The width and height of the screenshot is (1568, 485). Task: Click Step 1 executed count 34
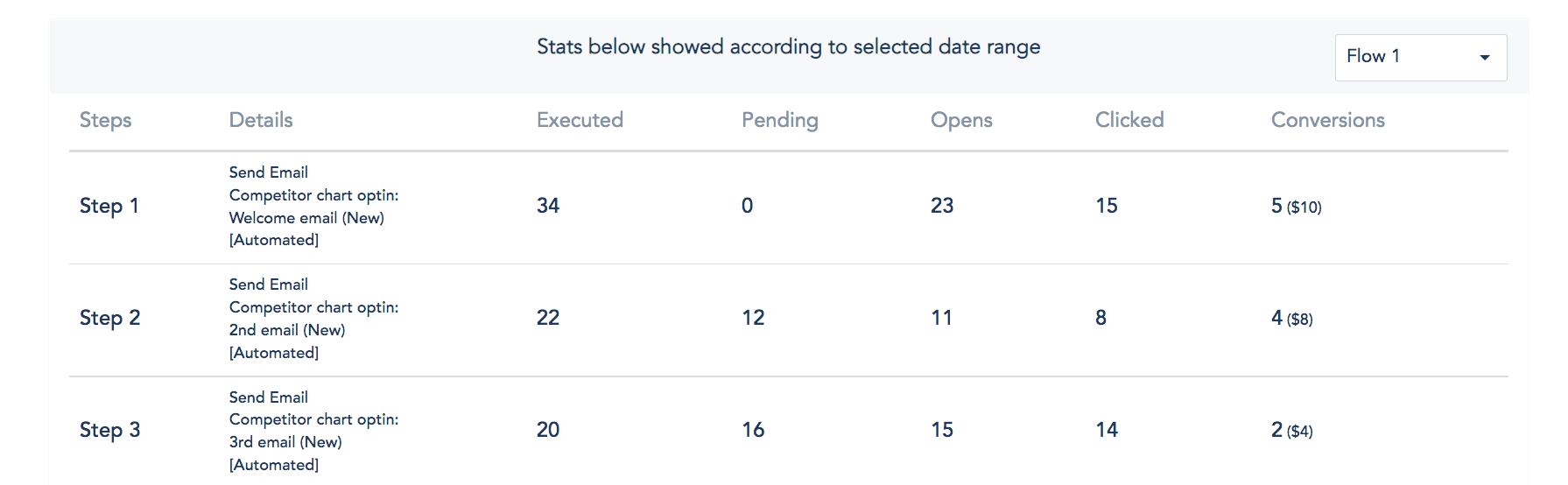(548, 206)
